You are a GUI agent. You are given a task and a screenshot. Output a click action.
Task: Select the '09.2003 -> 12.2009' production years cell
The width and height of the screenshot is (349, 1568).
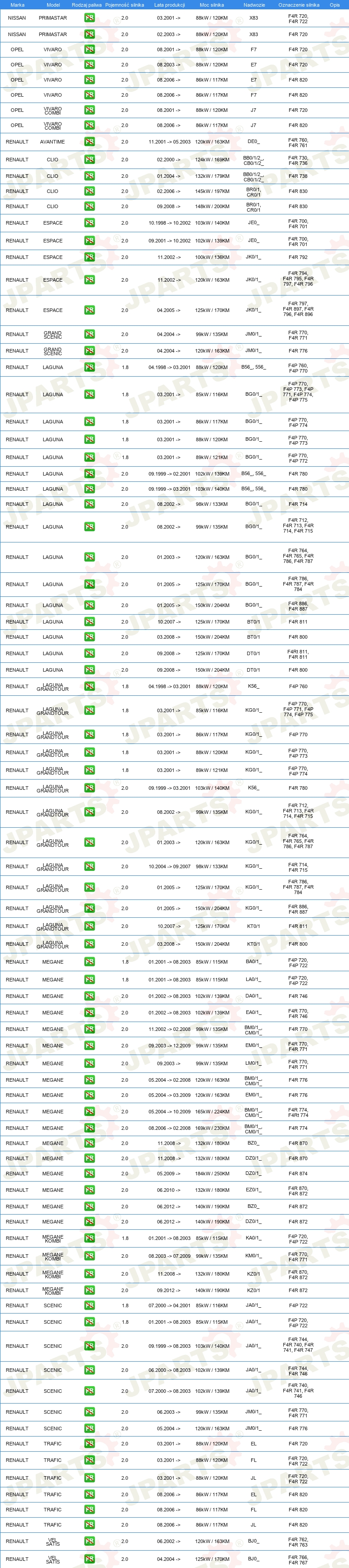pos(169,1046)
